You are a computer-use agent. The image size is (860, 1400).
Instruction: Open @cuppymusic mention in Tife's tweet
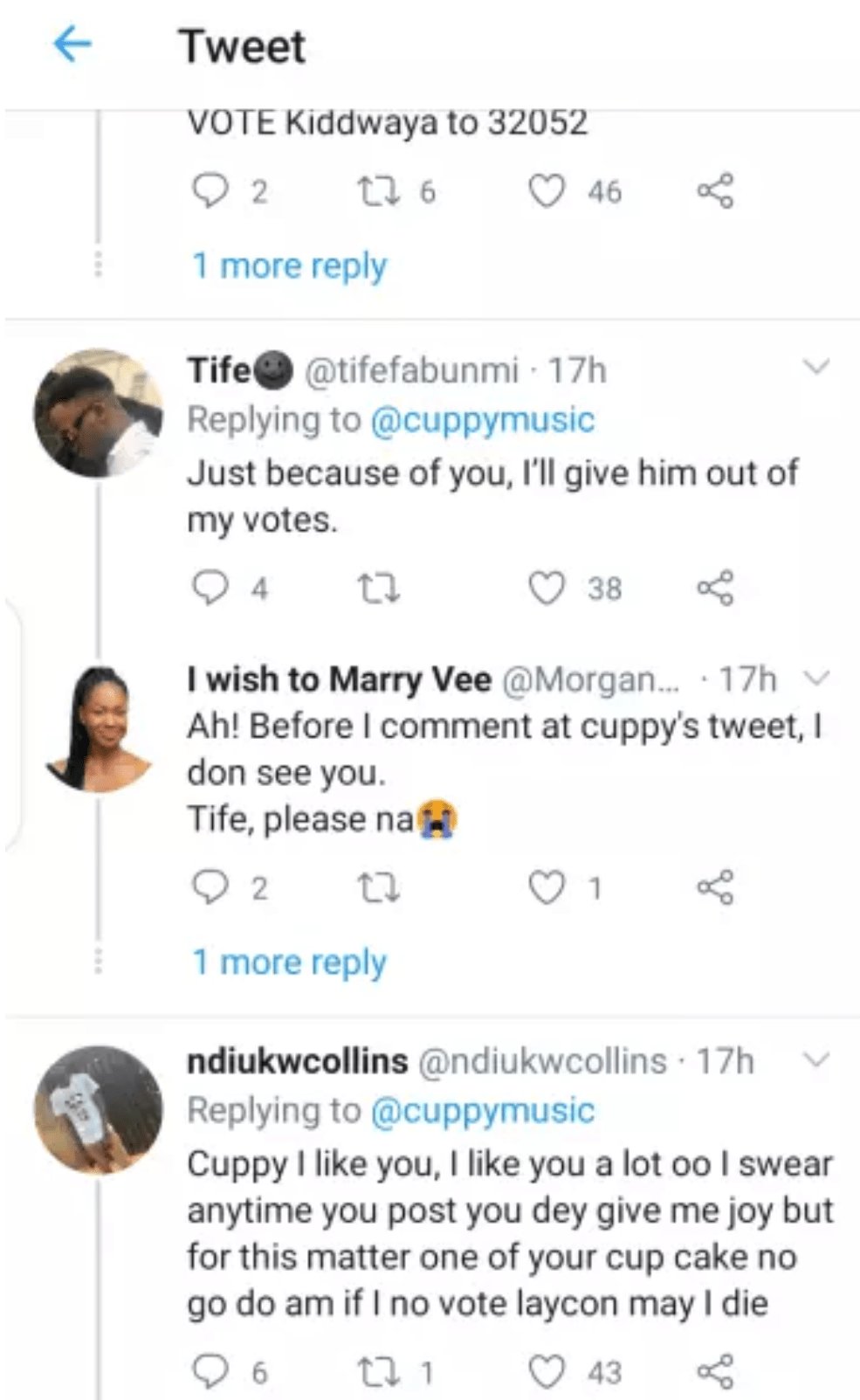click(x=482, y=420)
